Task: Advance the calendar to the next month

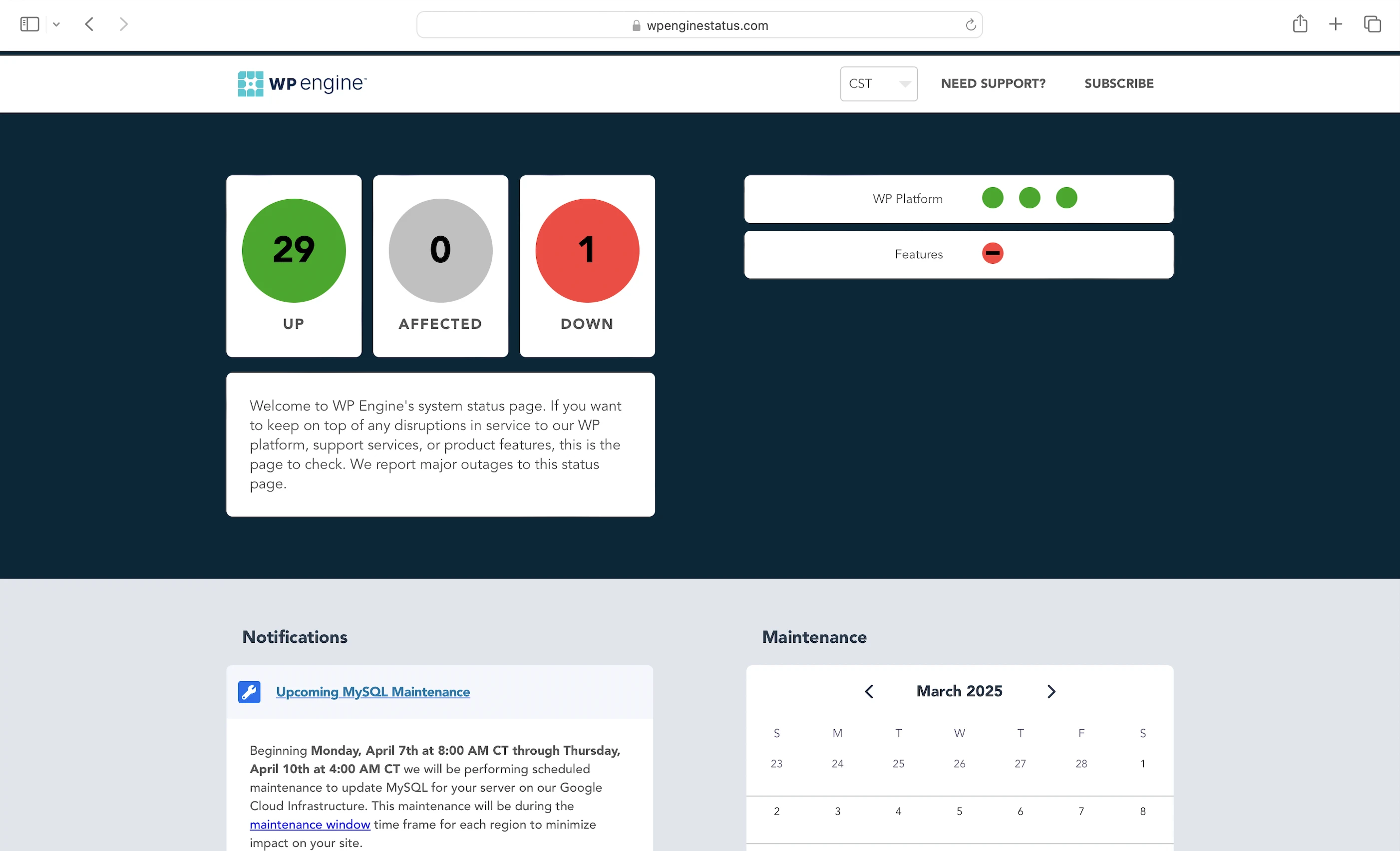Action: pos(1051,691)
